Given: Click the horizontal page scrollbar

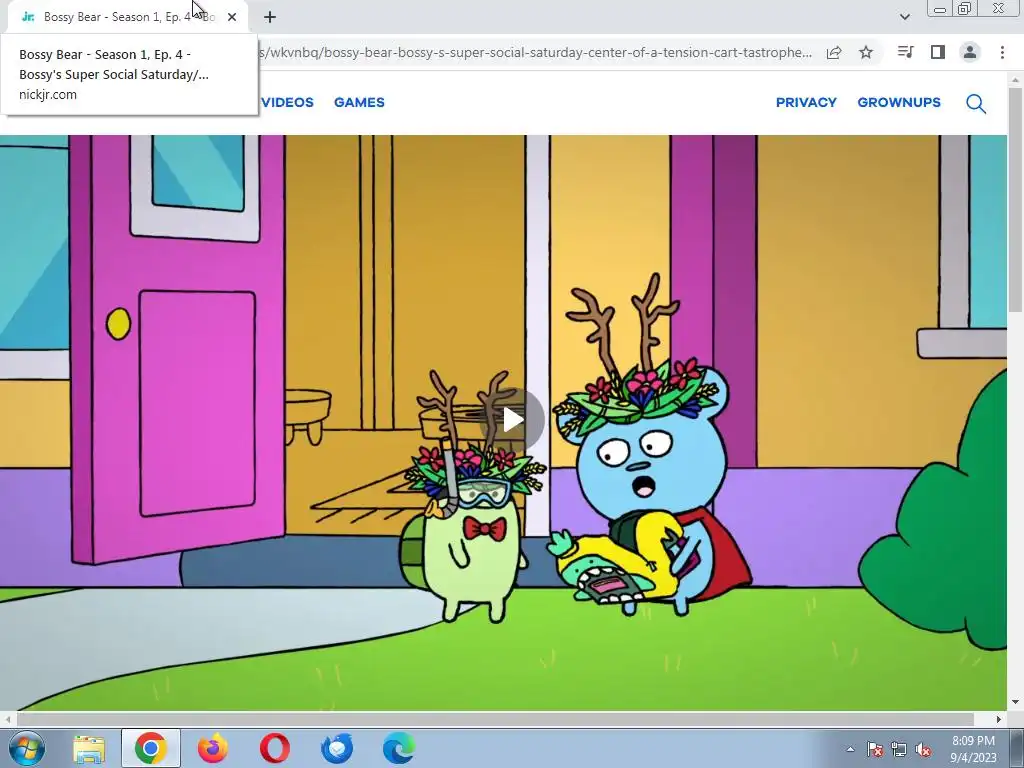Looking at the screenshot, I should 495,719.
